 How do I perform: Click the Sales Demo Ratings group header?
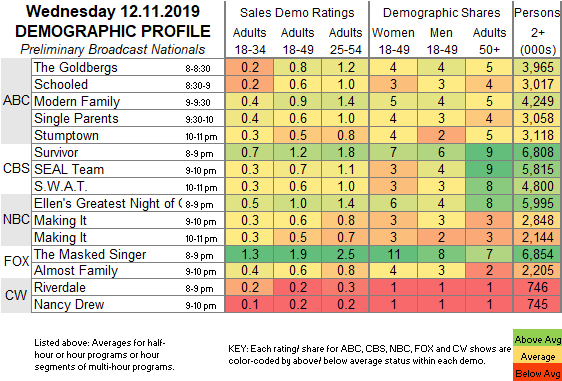point(297,13)
